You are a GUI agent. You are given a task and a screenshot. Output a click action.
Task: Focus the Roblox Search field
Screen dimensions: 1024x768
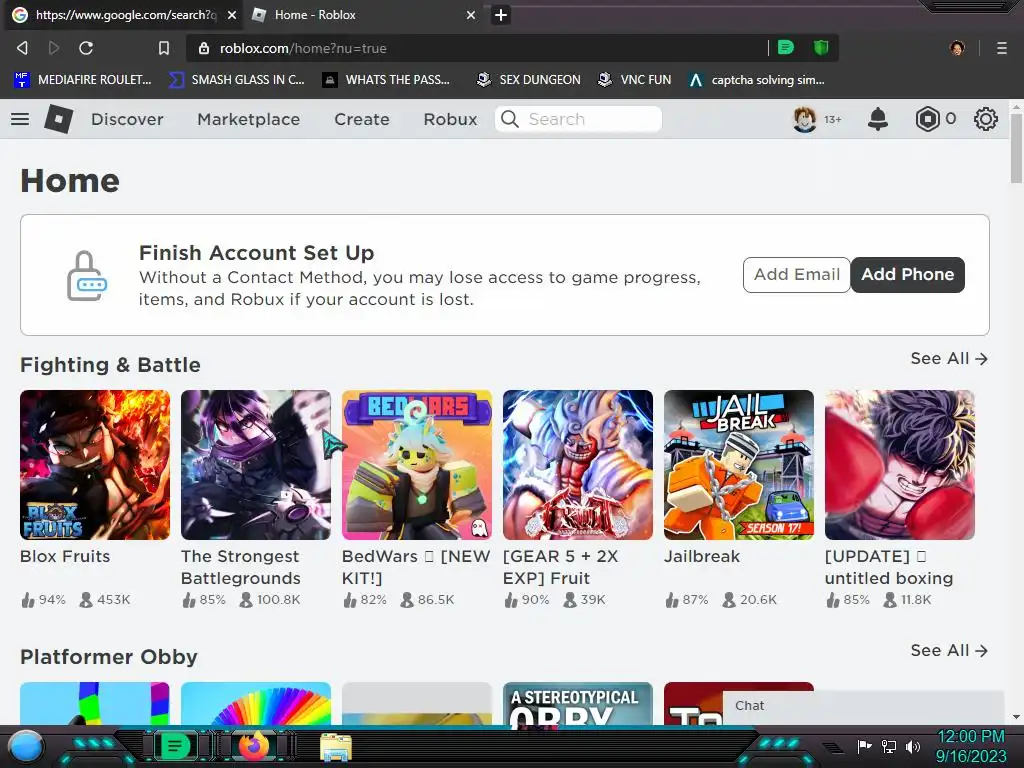pos(579,119)
